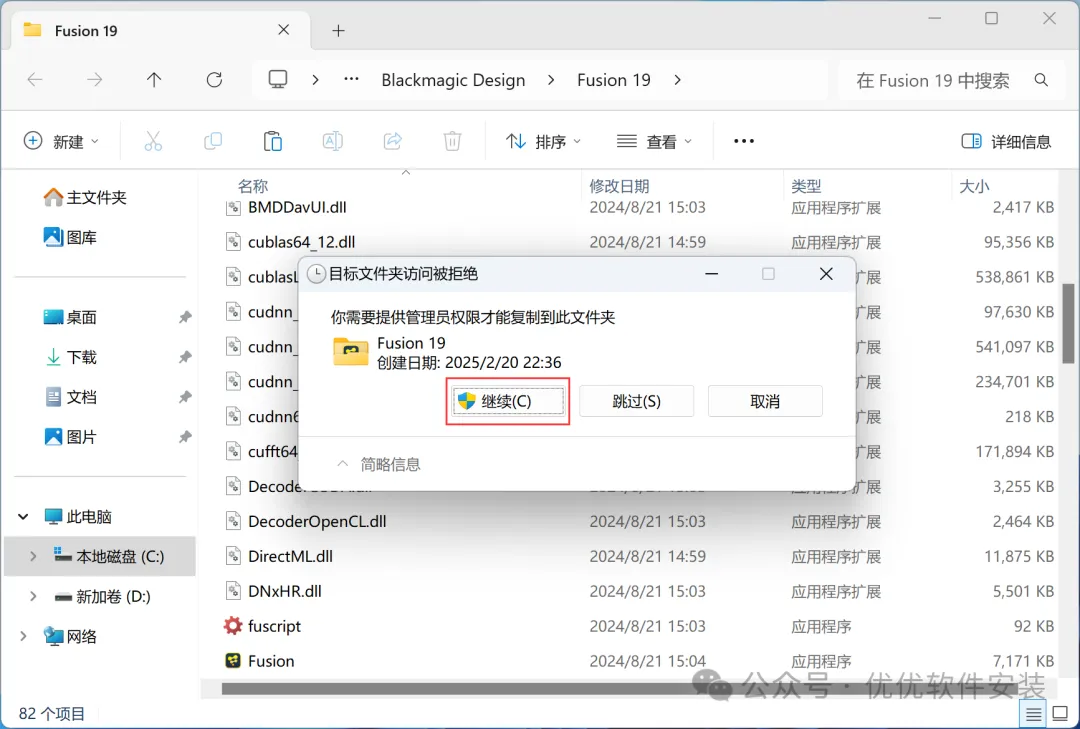
Task: Expand 新加卷 (D:) tree node
Action: coord(32,596)
